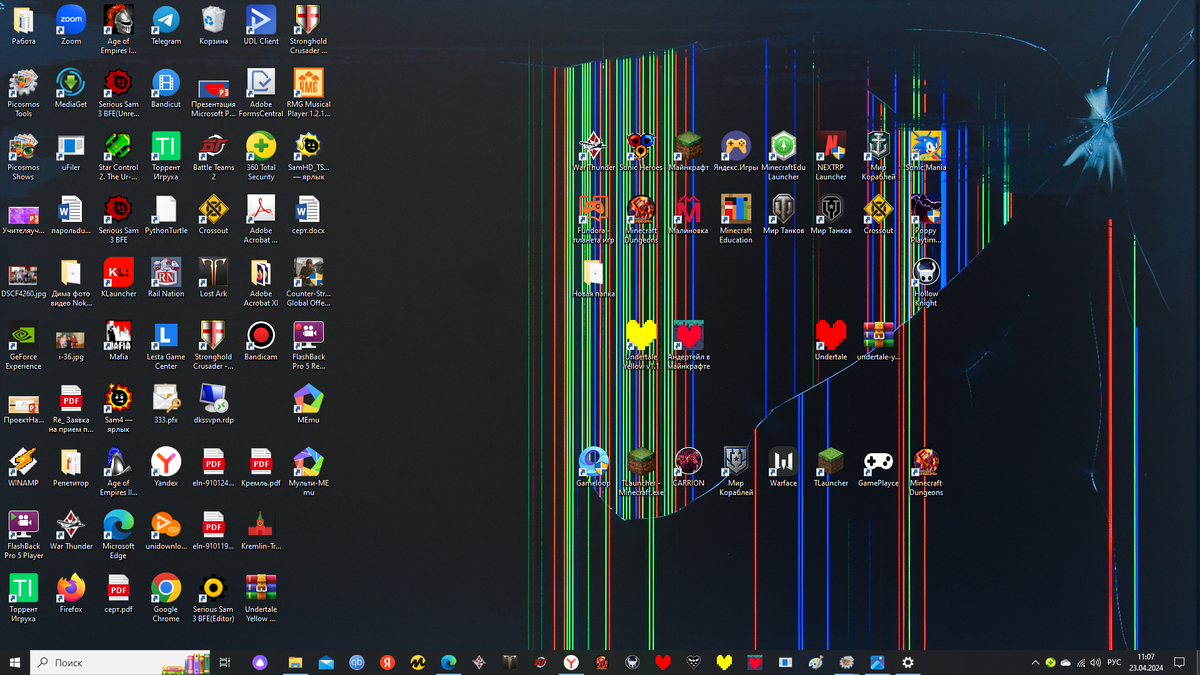Open the MinecraftEdu Launcher shortcut

point(783,156)
